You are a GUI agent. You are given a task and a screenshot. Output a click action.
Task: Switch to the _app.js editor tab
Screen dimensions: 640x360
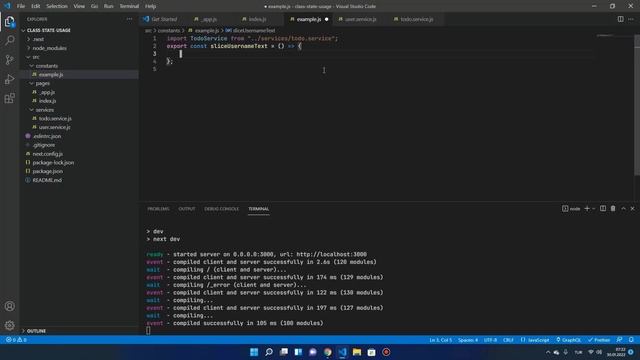pyautogui.click(x=209, y=19)
